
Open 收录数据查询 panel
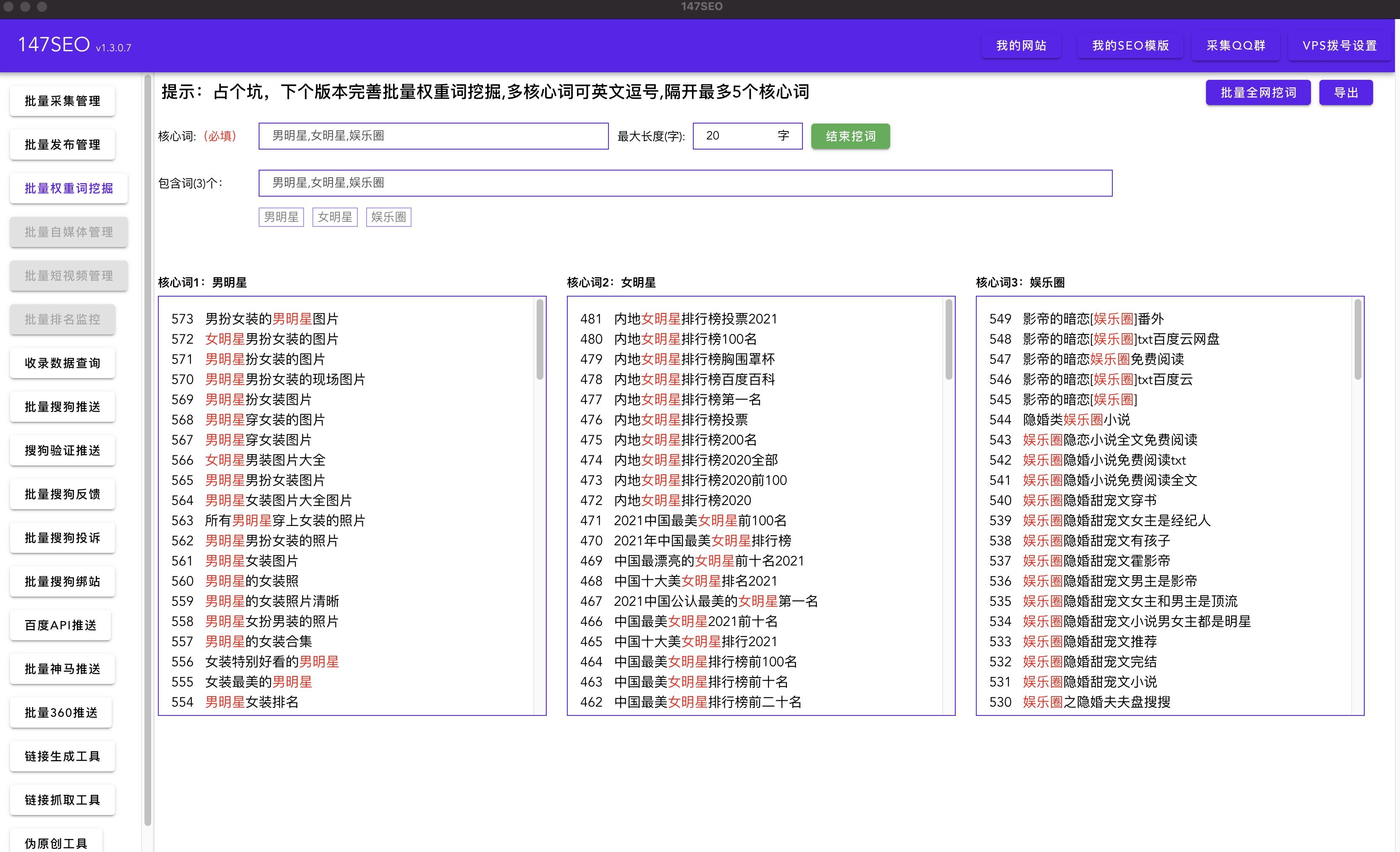click(63, 363)
